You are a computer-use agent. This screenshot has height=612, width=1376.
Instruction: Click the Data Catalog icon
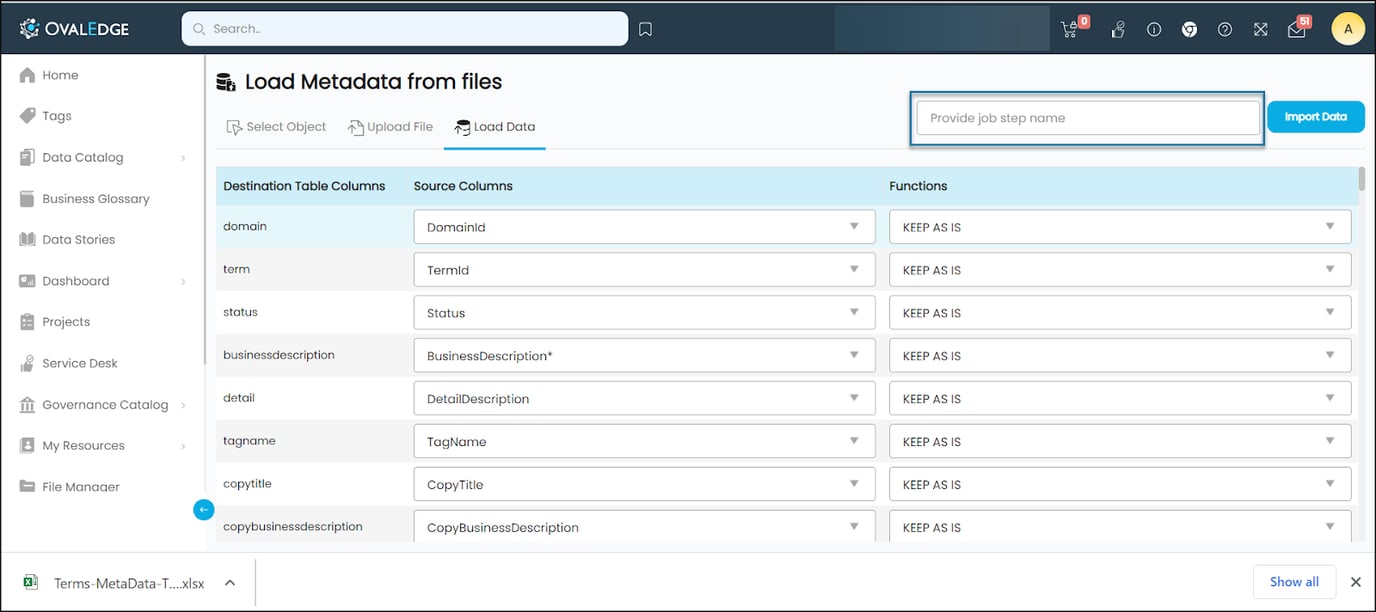pos(27,157)
